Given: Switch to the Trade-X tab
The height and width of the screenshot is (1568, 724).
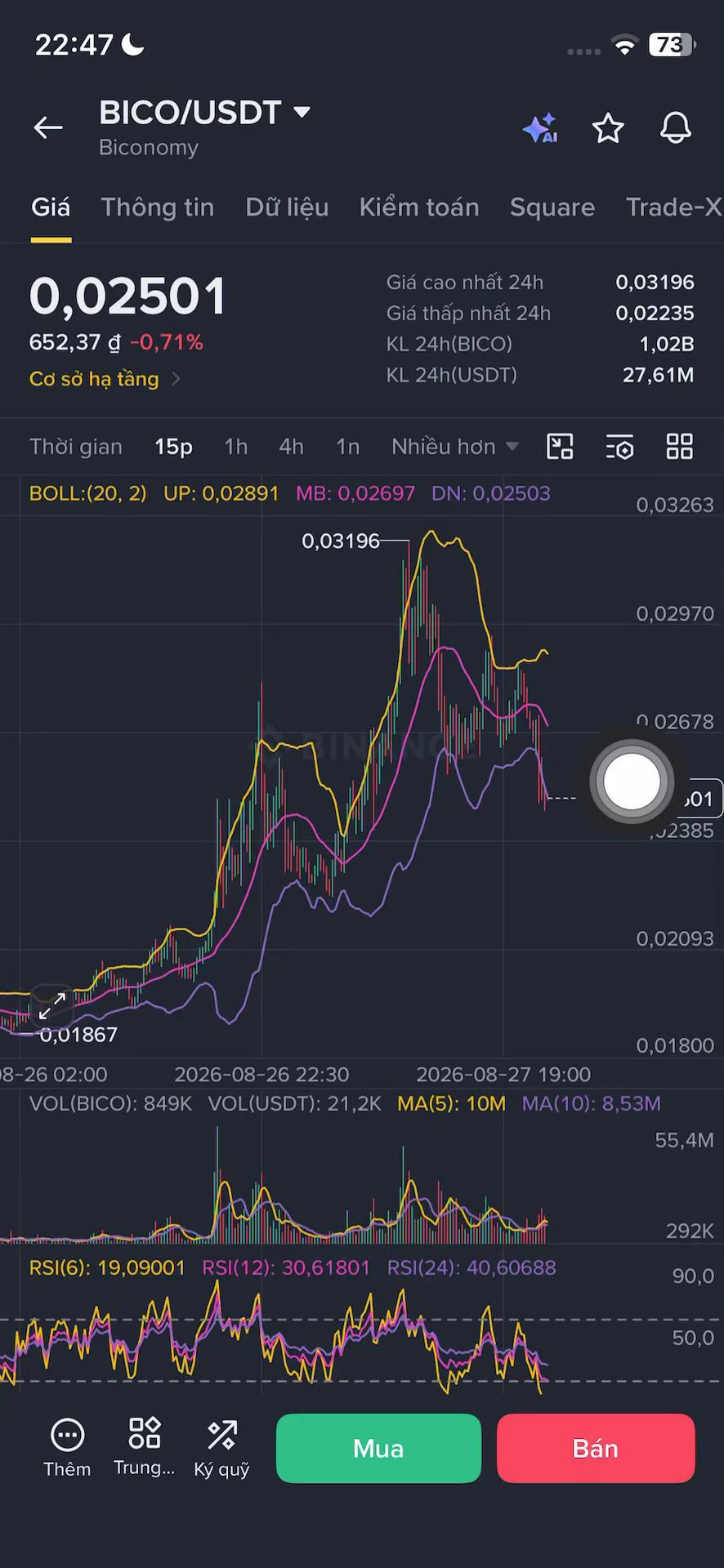Looking at the screenshot, I should (674, 207).
